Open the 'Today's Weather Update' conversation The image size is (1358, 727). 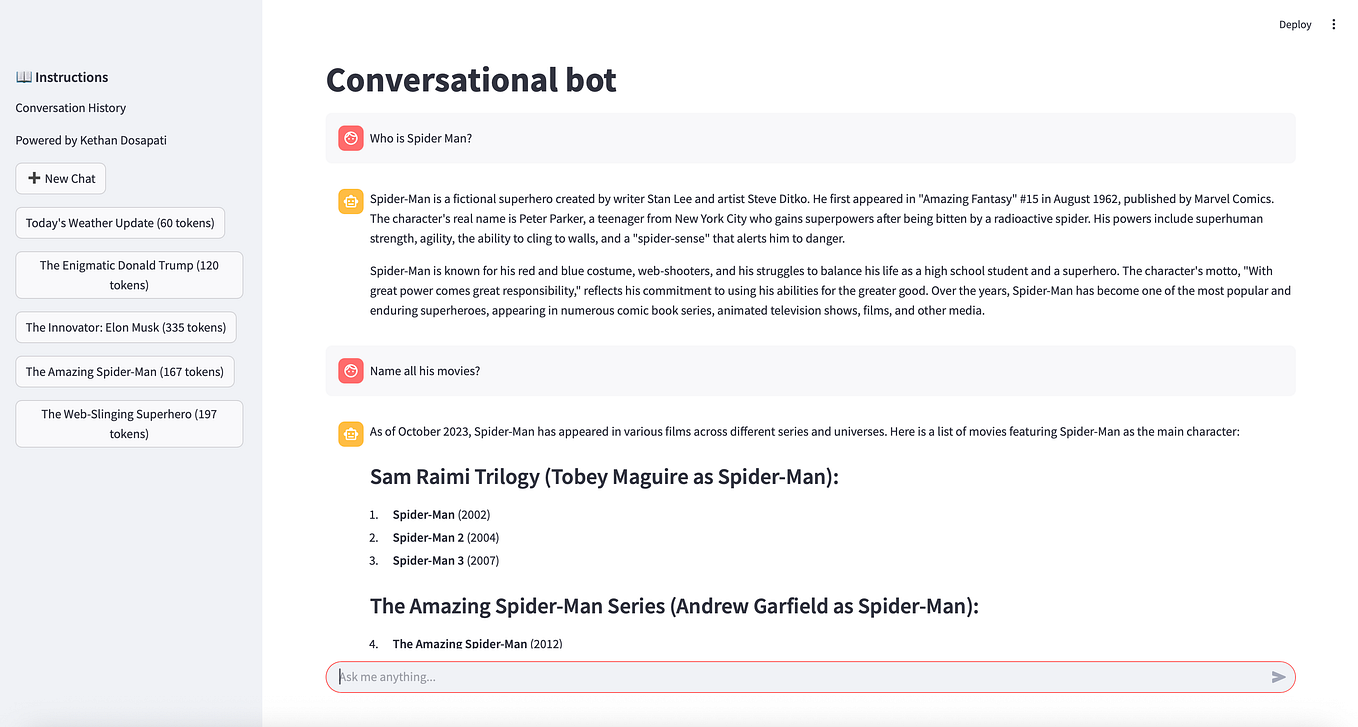(119, 222)
